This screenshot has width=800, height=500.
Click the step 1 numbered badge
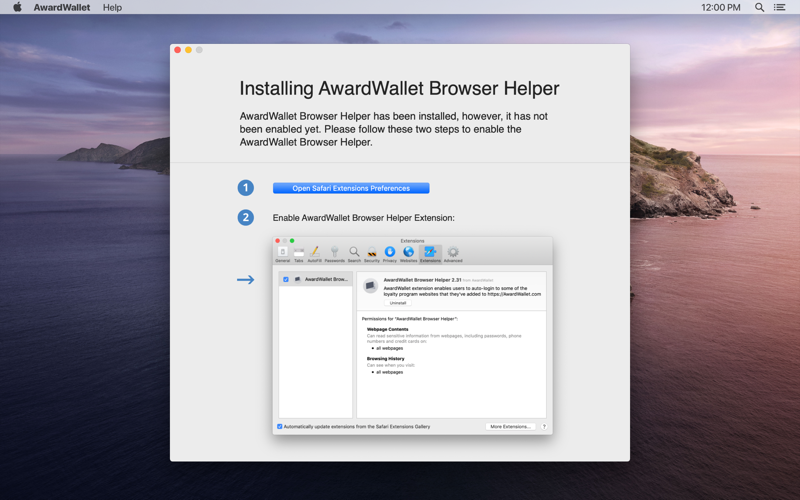[245, 188]
